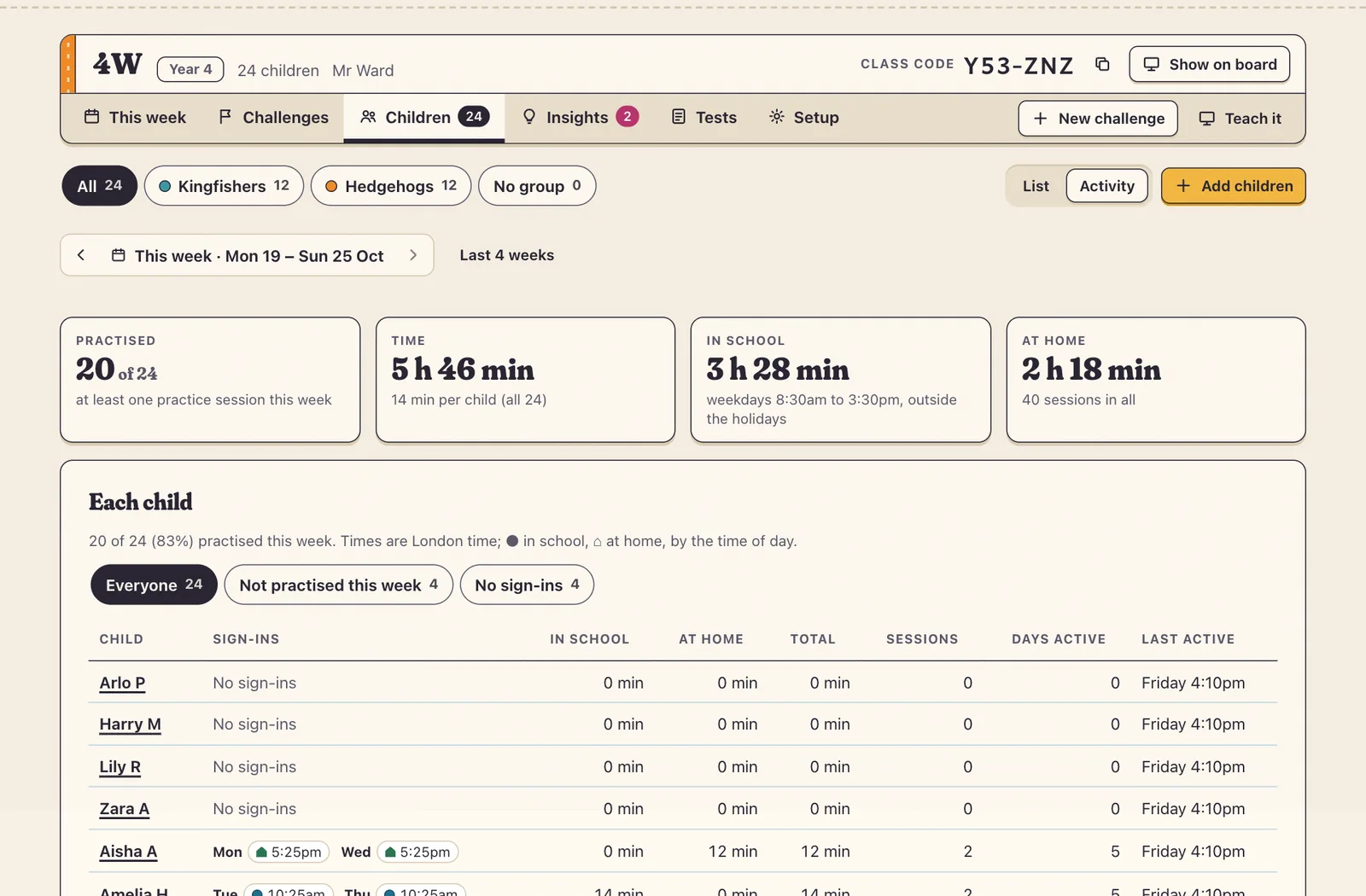Go to previous week arrow
Viewport: 1366px width, 896px height.
(81, 255)
